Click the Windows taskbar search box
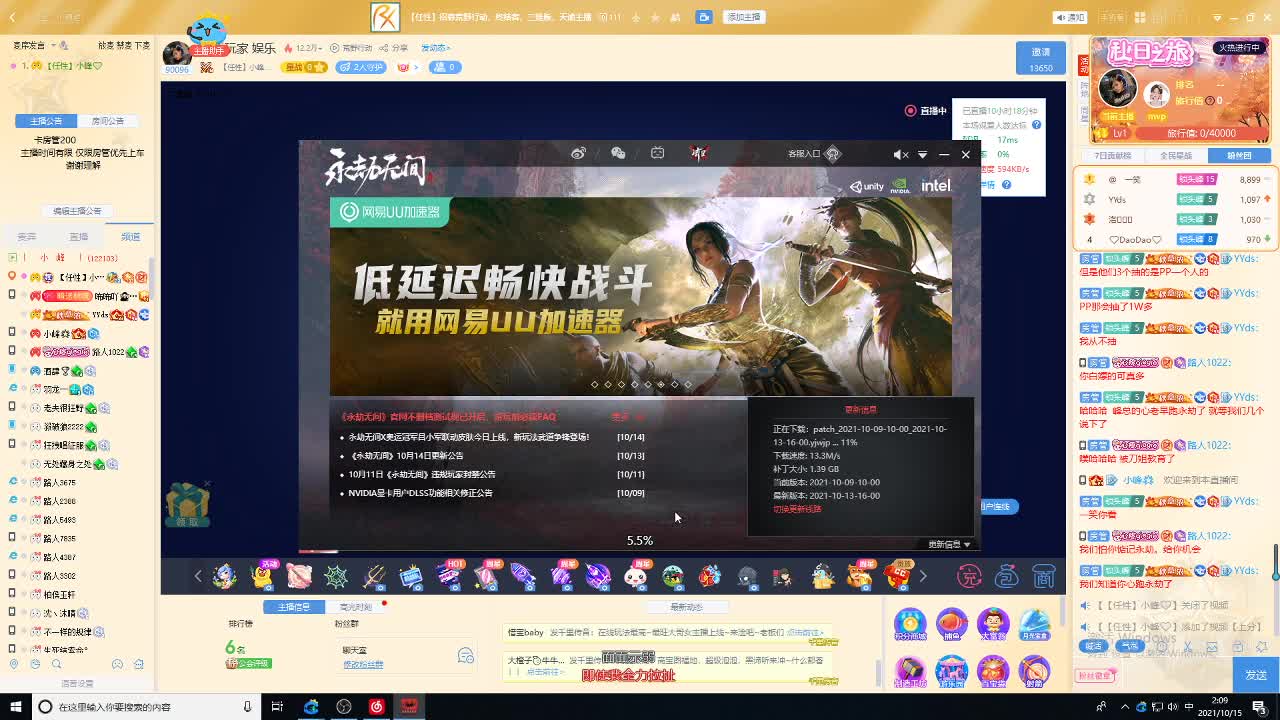The height and width of the screenshot is (720, 1280). pos(146,707)
